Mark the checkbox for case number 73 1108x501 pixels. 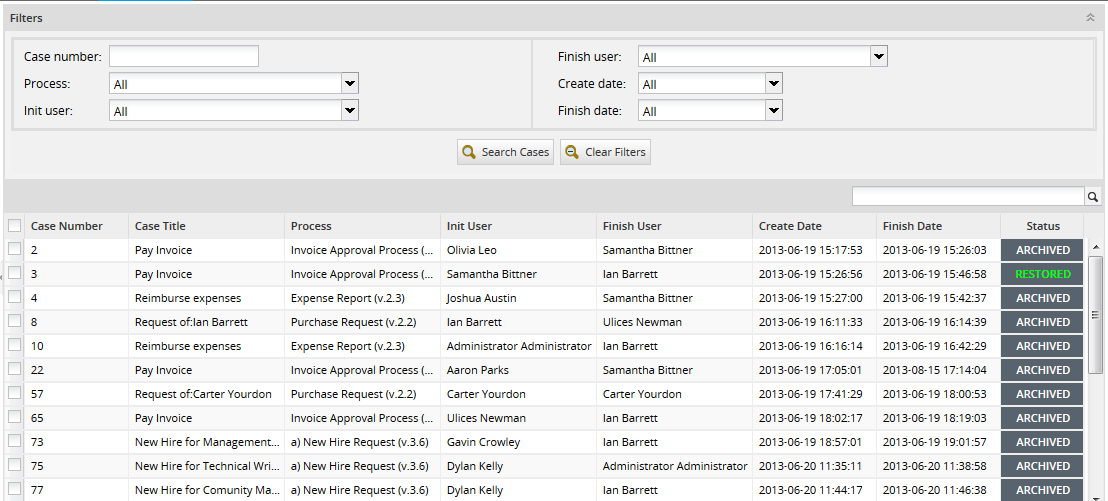pos(14,442)
